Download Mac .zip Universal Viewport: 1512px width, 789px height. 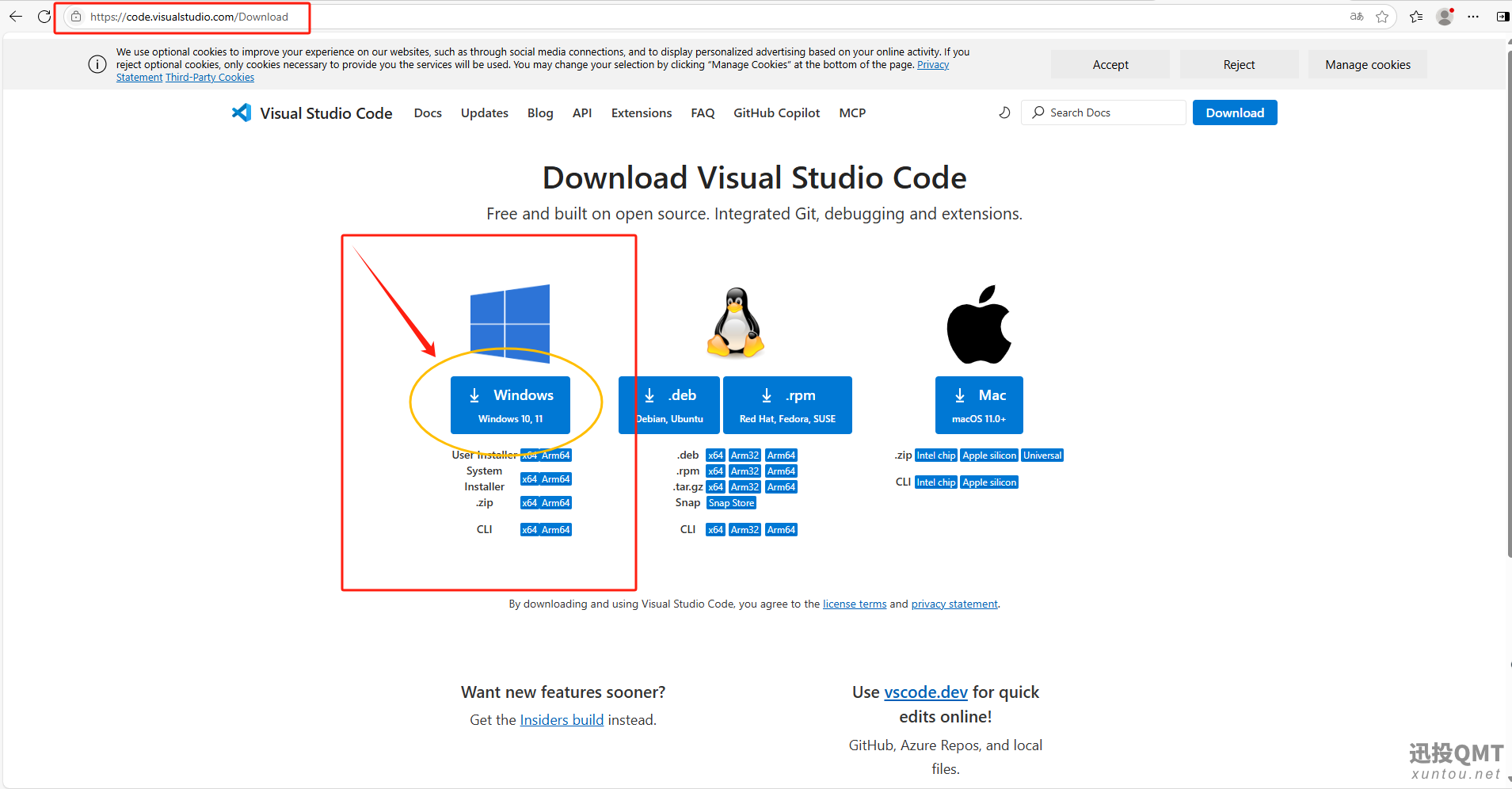1042,455
